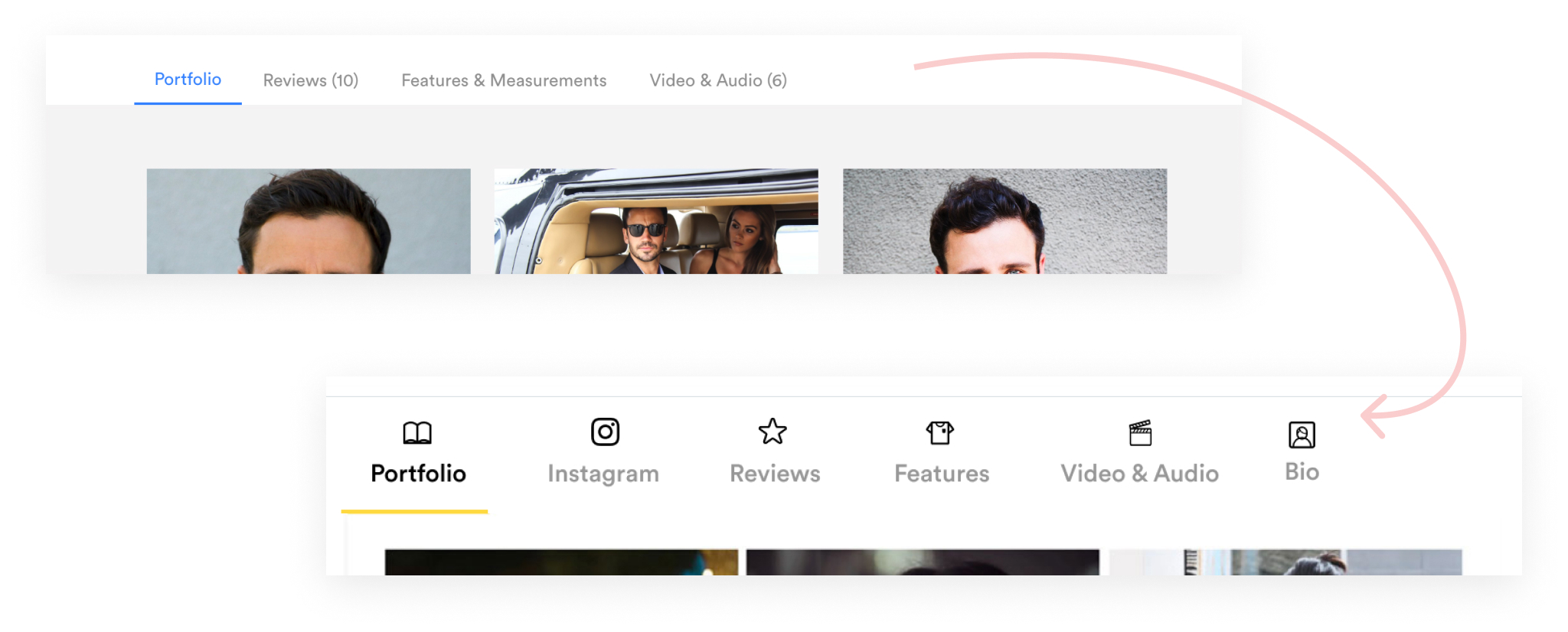
Task: Switch to Features & Measurements tab
Action: pyautogui.click(x=504, y=80)
